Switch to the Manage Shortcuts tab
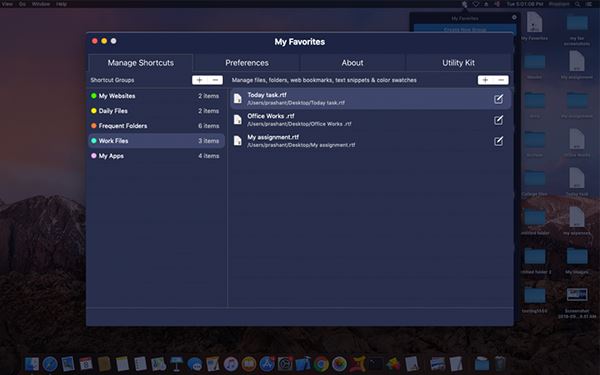The width and height of the screenshot is (600, 375). point(140,63)
